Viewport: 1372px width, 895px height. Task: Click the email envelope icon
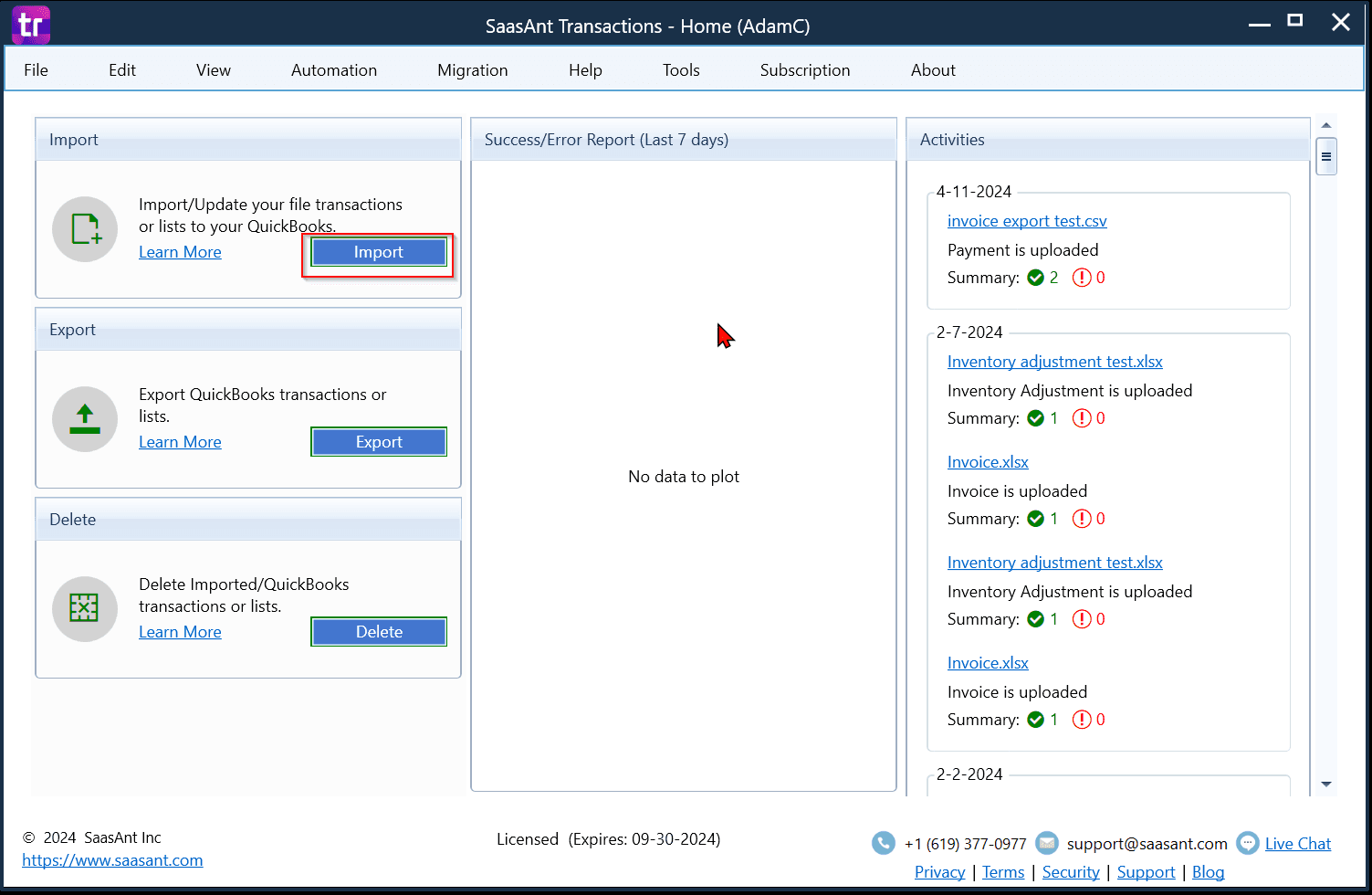(x=1047, y=843)
